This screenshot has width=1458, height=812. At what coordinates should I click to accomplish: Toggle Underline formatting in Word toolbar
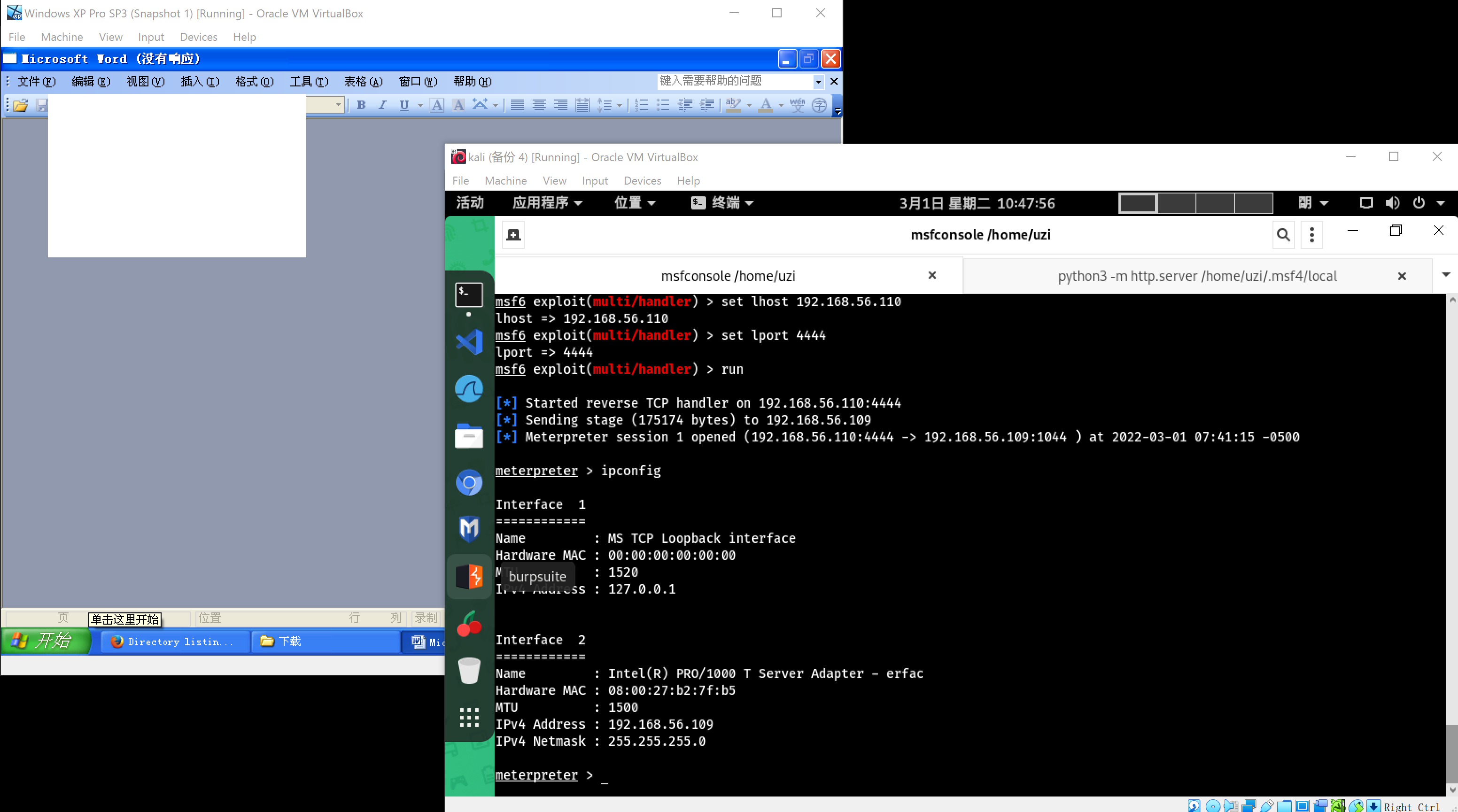tap(404, 105)
